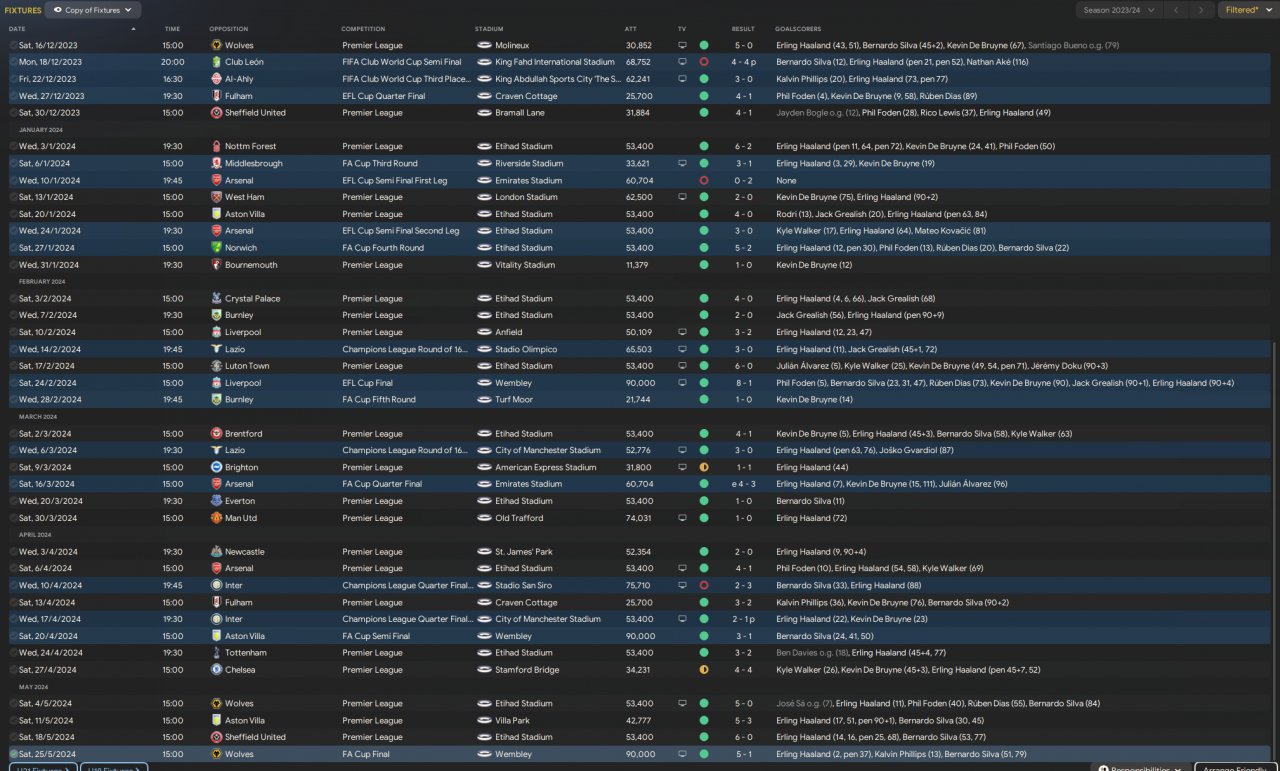The height and width of the screenshot is (771, 1280).
Task: Sort fixtures by the Date column header
Action: click(17, 29)
